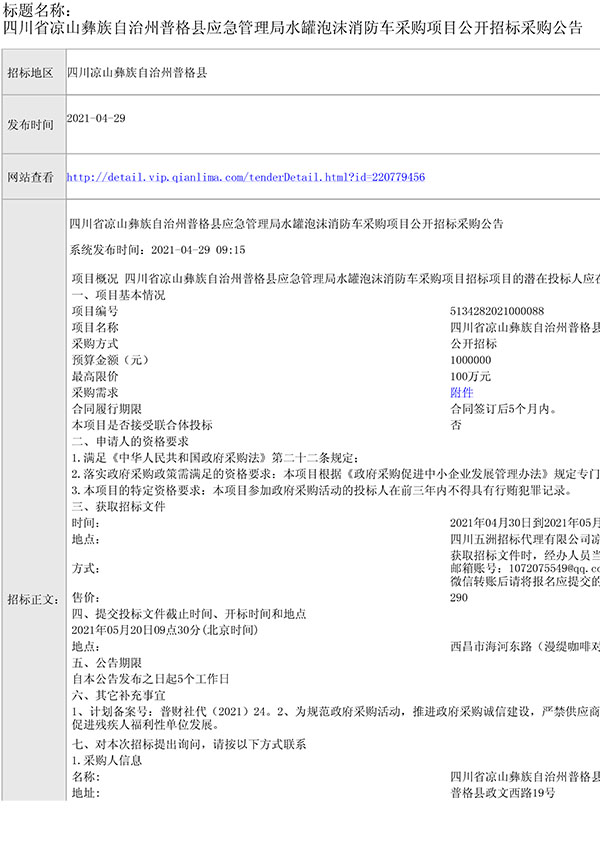
Task: Open the 附件 attachment link
Action: tap(461, 393)
